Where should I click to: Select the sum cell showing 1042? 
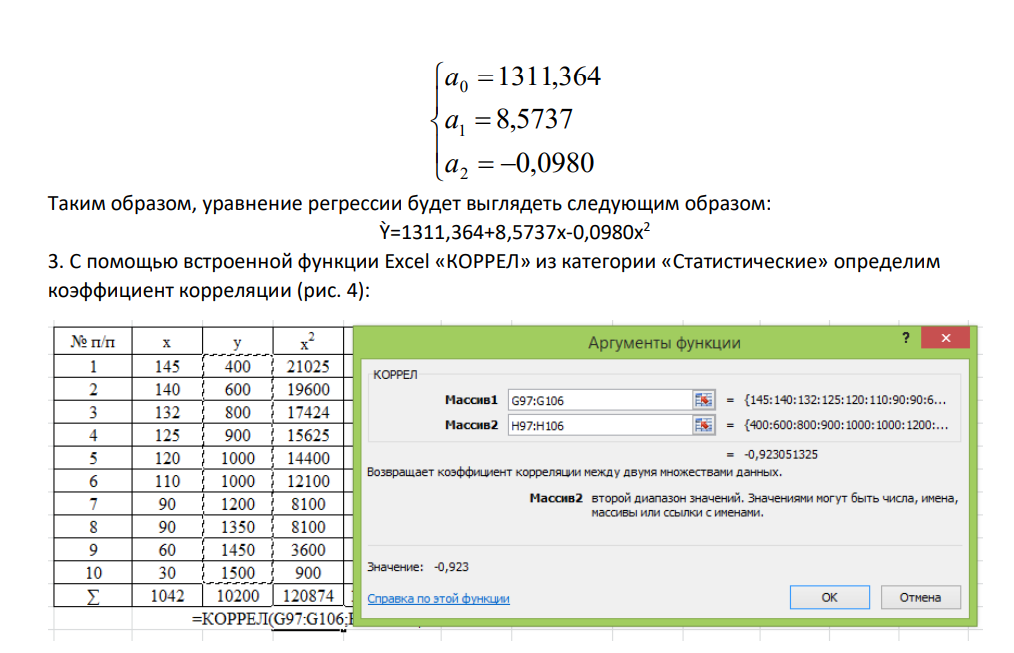167,595
